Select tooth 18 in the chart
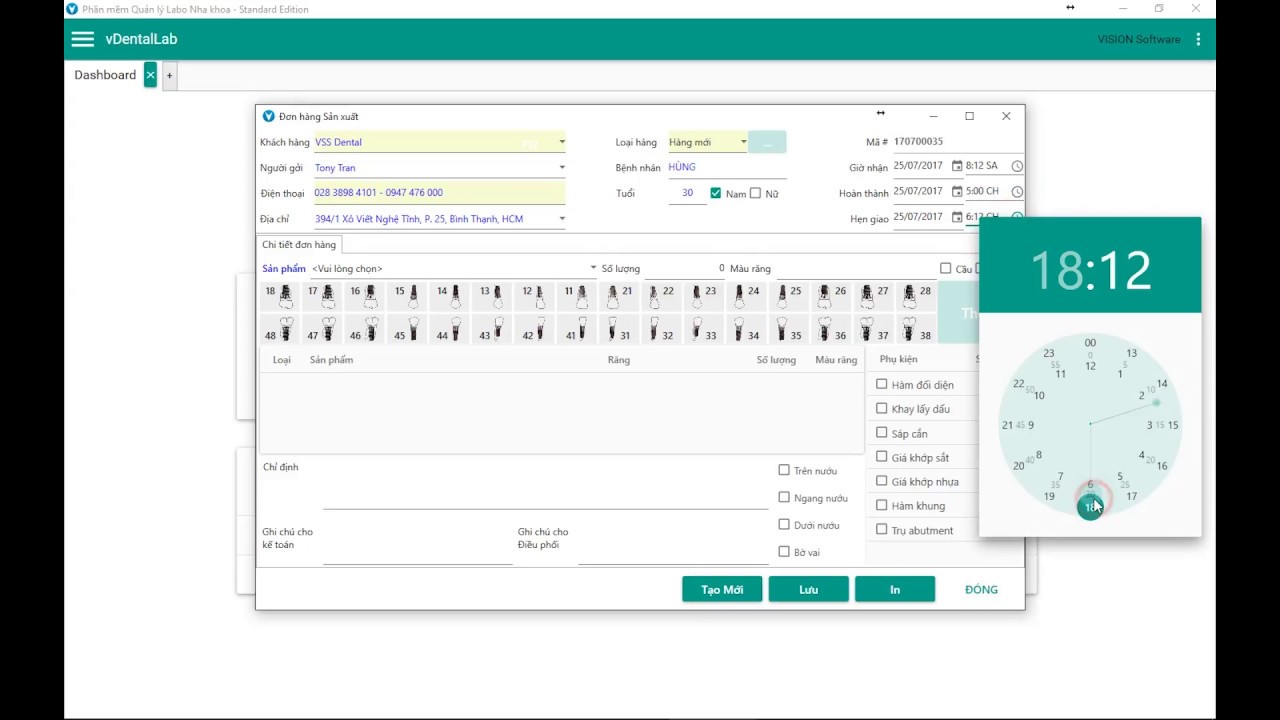The height and width of the screenshot is (720, 1280). point(278,296)
